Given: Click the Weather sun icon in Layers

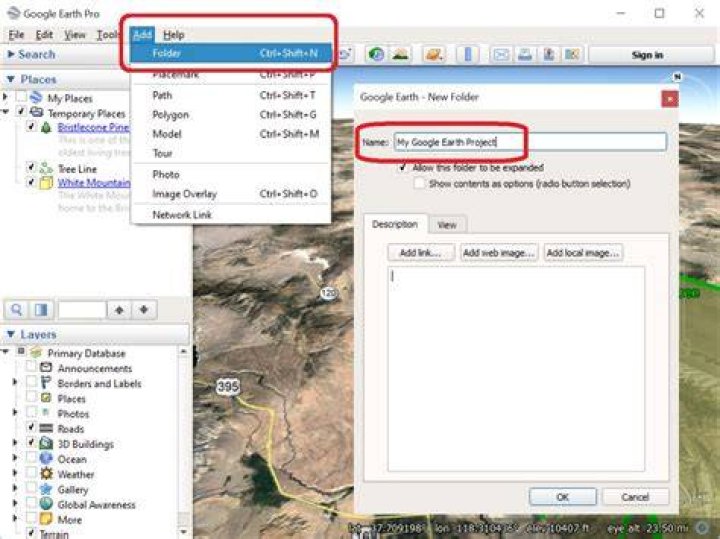Looking at the screenshot, I should [x=46, y=473].
